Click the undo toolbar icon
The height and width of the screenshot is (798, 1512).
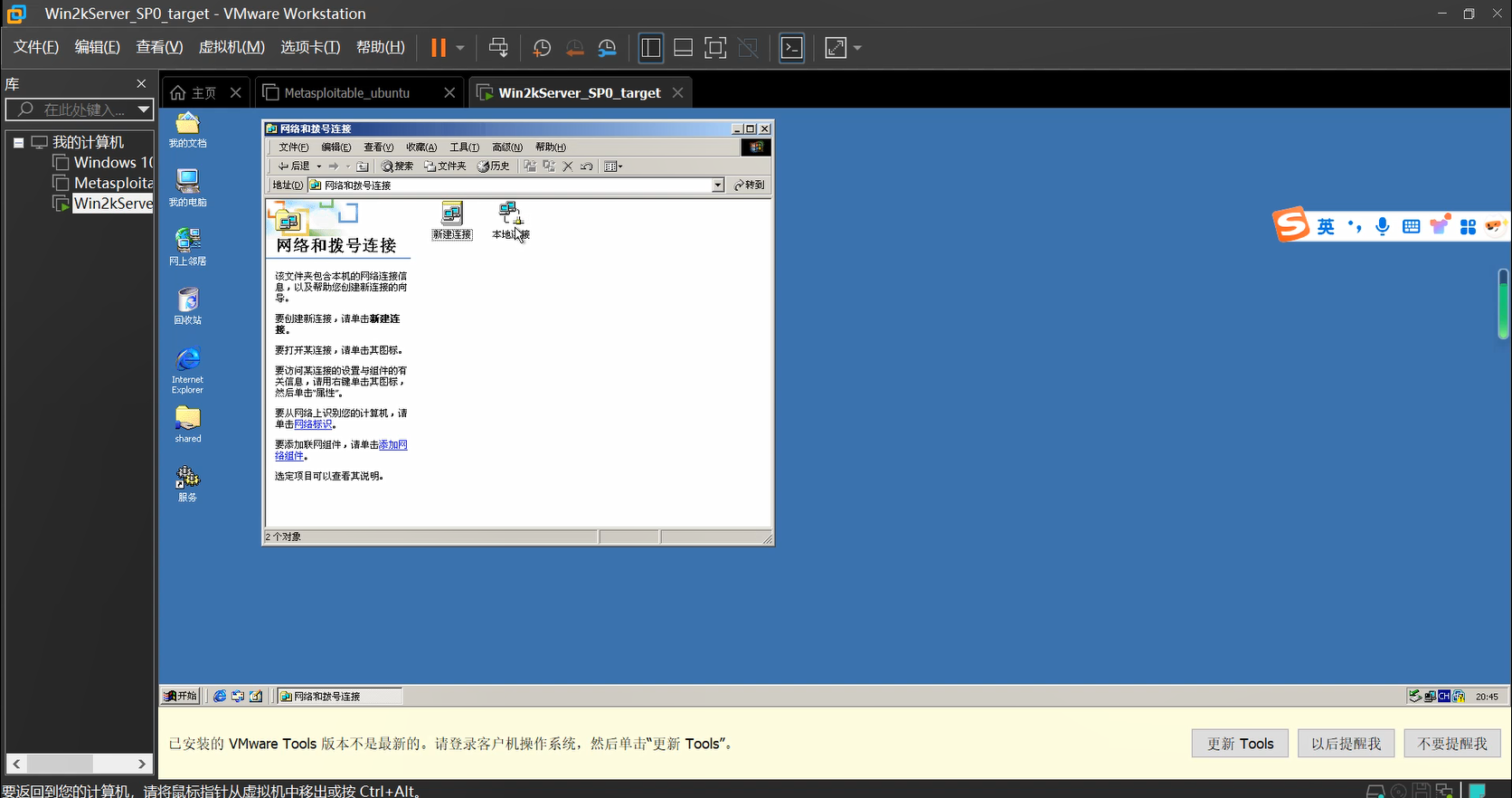[x=587, y=166]
